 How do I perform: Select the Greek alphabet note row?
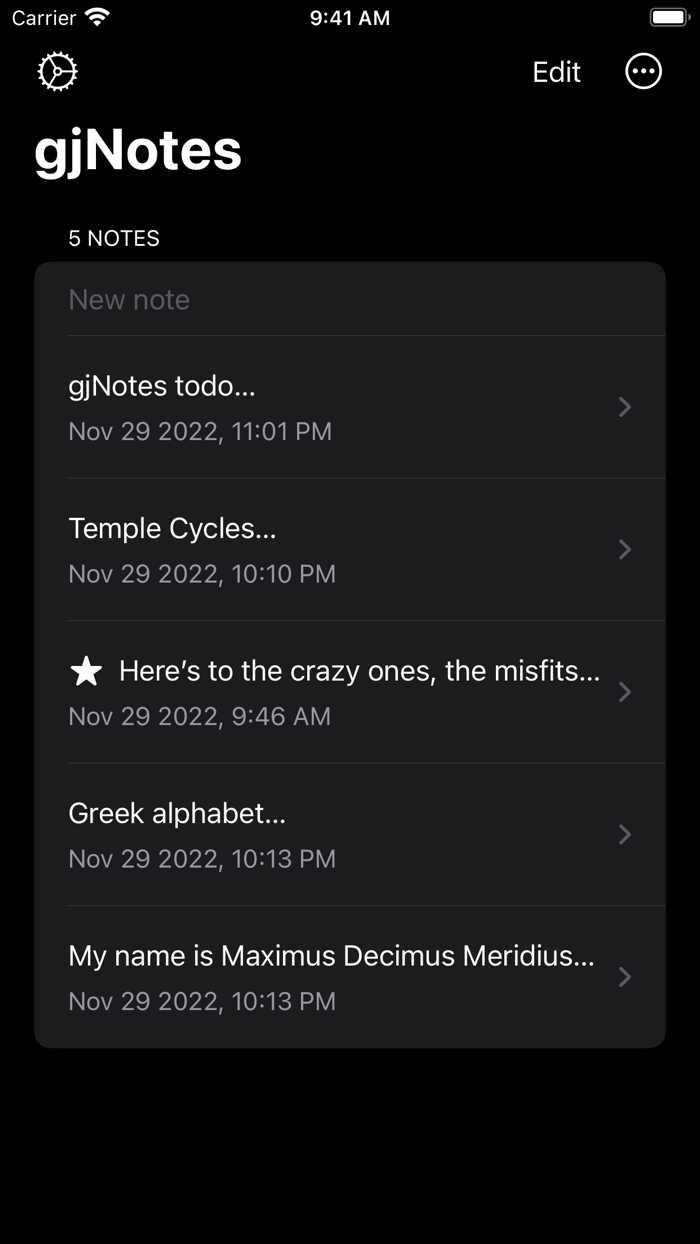coord(177,813)
